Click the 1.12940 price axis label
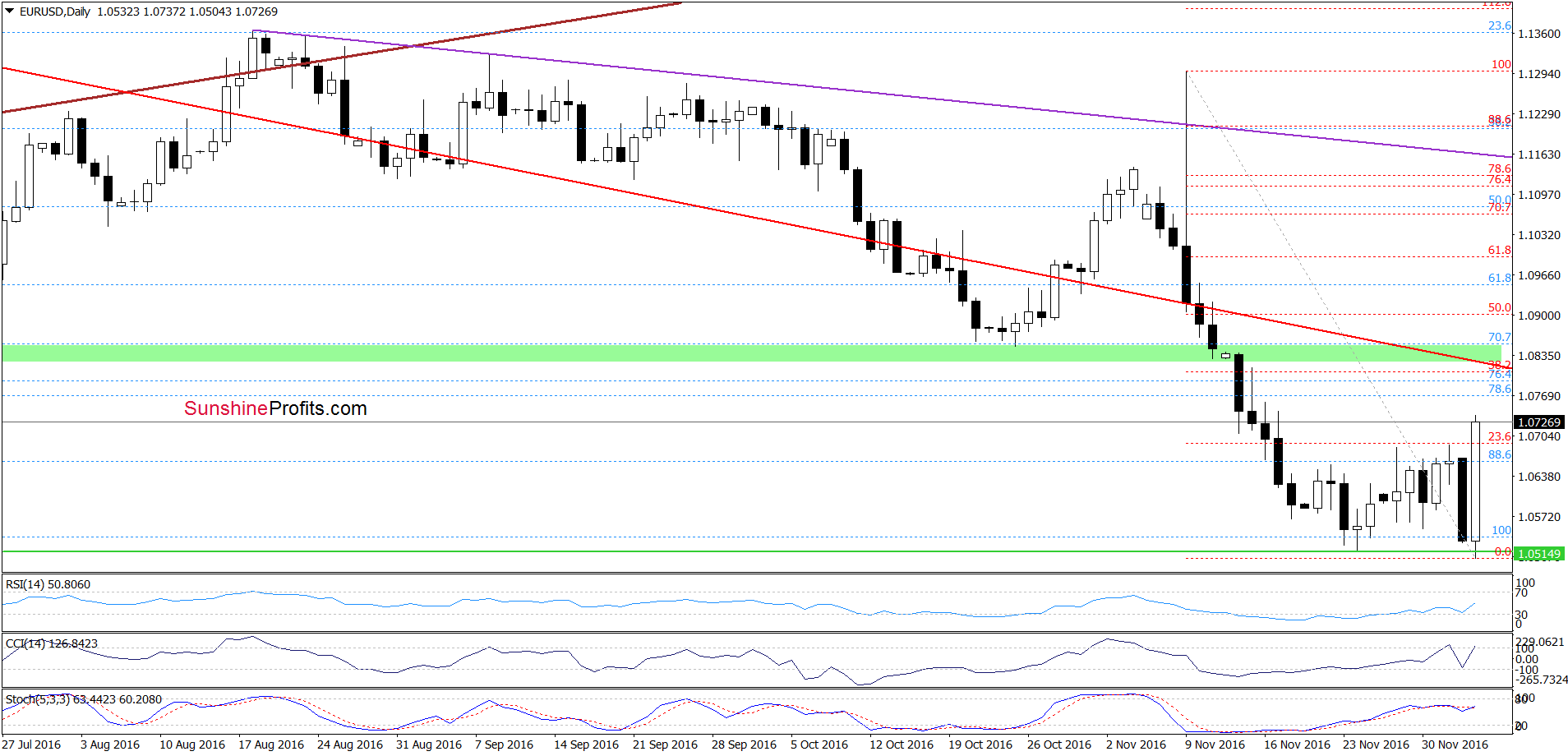Viewport: 1568px width, 756px height. [x=1538, y=74]
